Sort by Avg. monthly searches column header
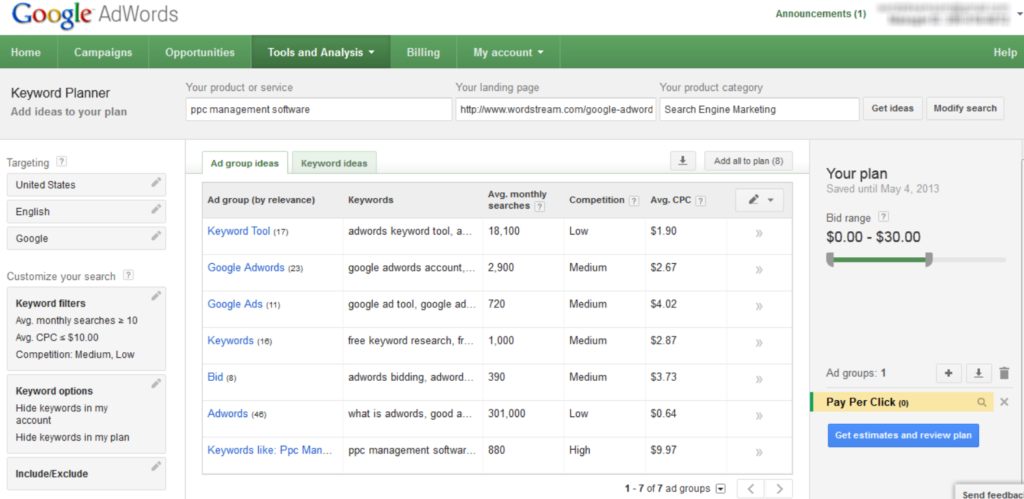Viewport: 1024px width, 499px height. coord(517,200)
